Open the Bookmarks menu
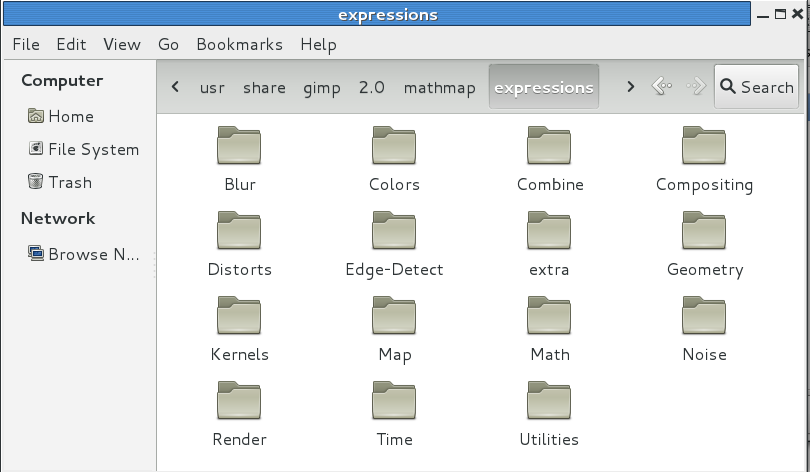 tap(240, 44)
